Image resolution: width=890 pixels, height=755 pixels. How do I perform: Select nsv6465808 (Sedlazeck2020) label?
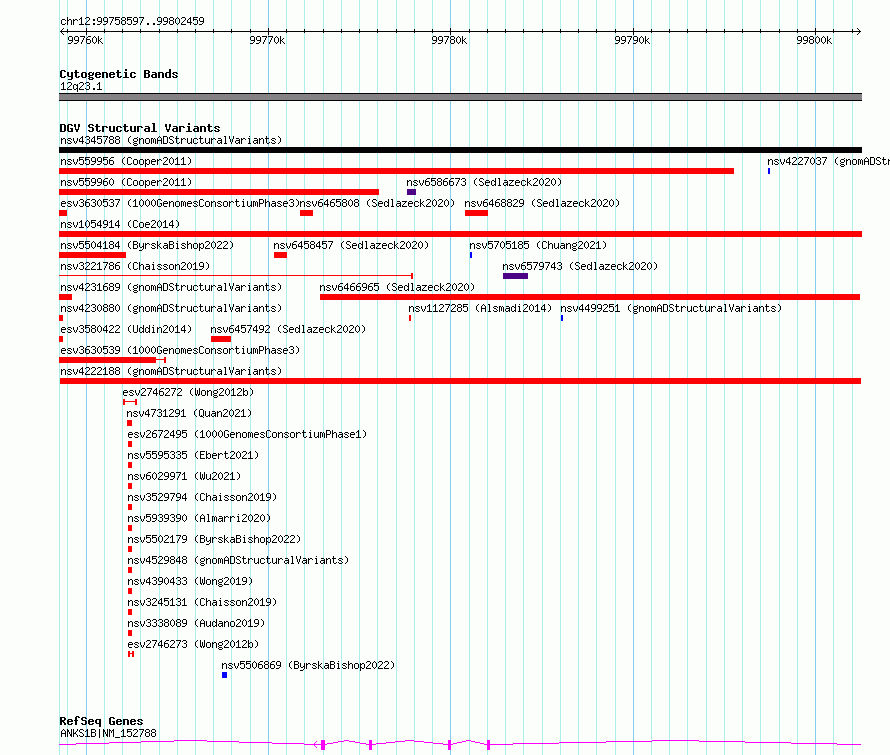pyautogui.click(x=377, y=203)
